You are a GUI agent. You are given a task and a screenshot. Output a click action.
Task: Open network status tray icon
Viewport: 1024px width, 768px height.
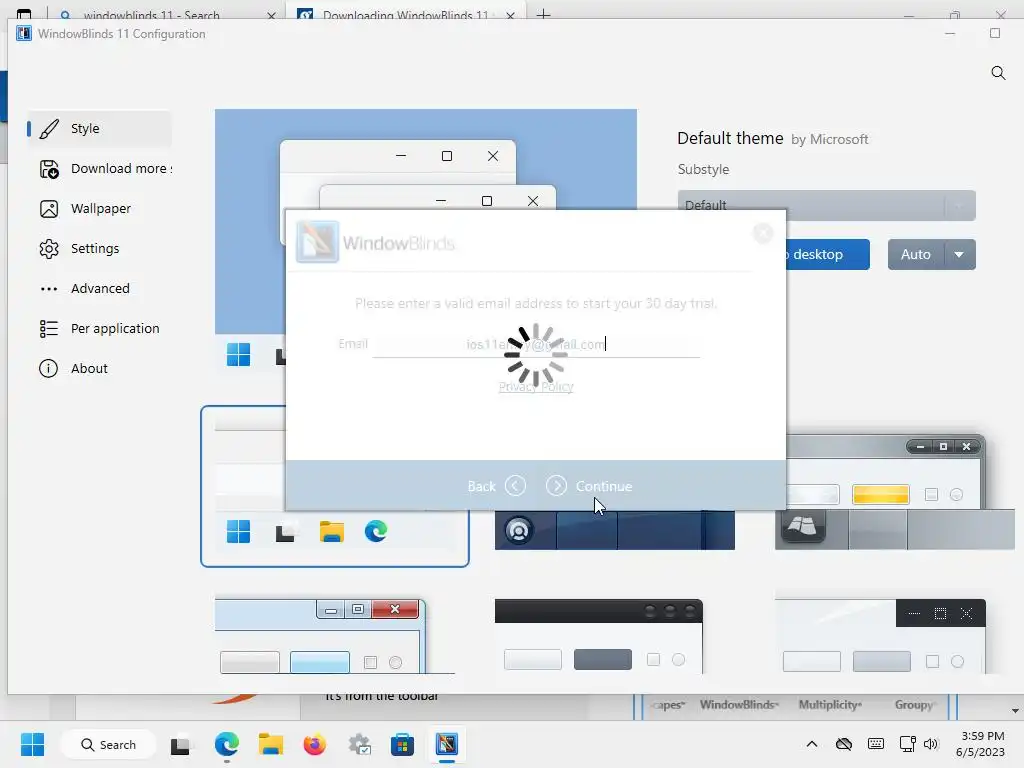tap(907, 744)
